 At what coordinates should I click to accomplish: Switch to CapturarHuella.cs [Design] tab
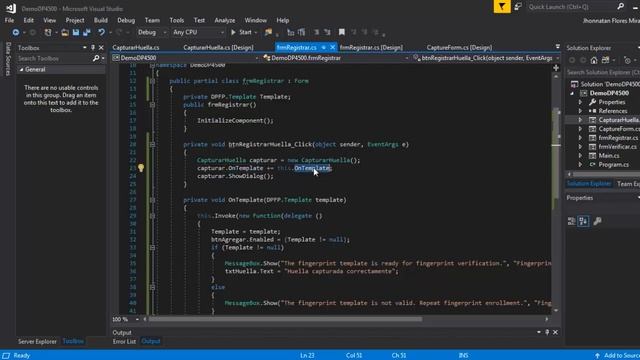[x=218, y=47]
